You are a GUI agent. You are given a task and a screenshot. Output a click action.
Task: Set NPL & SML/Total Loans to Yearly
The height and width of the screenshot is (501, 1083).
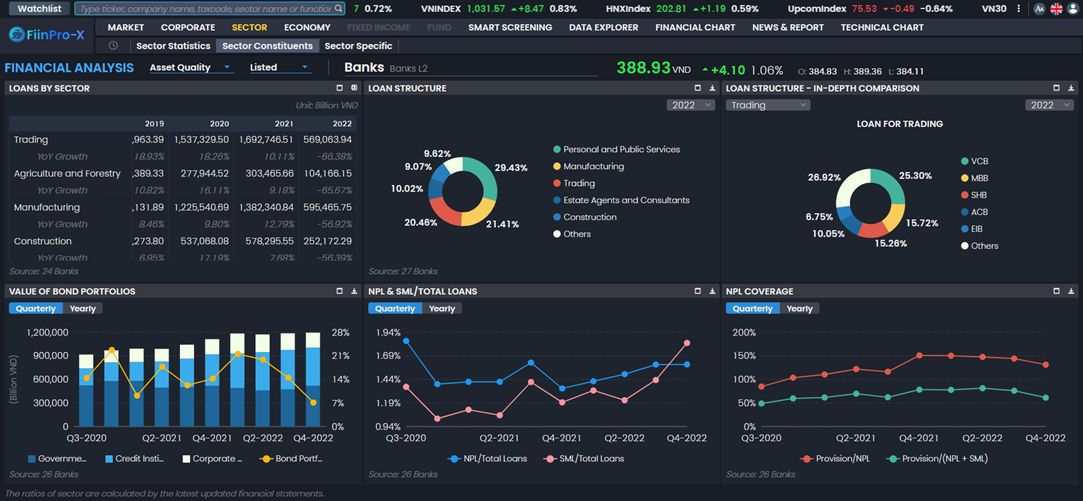442,309
